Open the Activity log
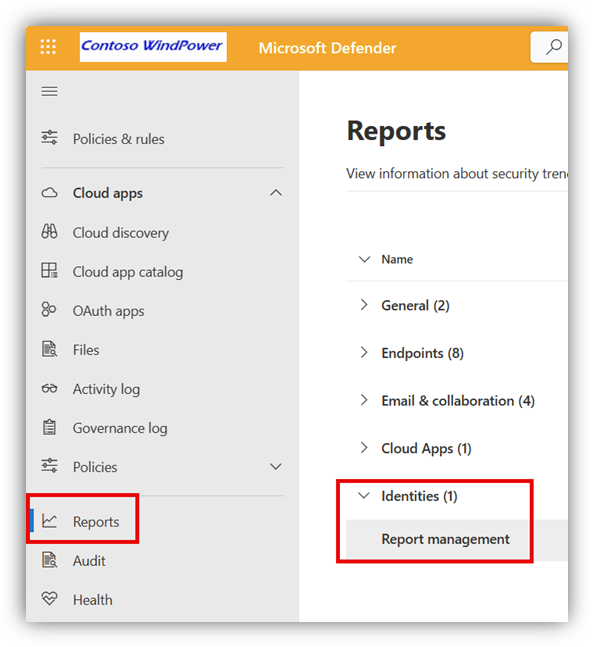 [106, 389]
